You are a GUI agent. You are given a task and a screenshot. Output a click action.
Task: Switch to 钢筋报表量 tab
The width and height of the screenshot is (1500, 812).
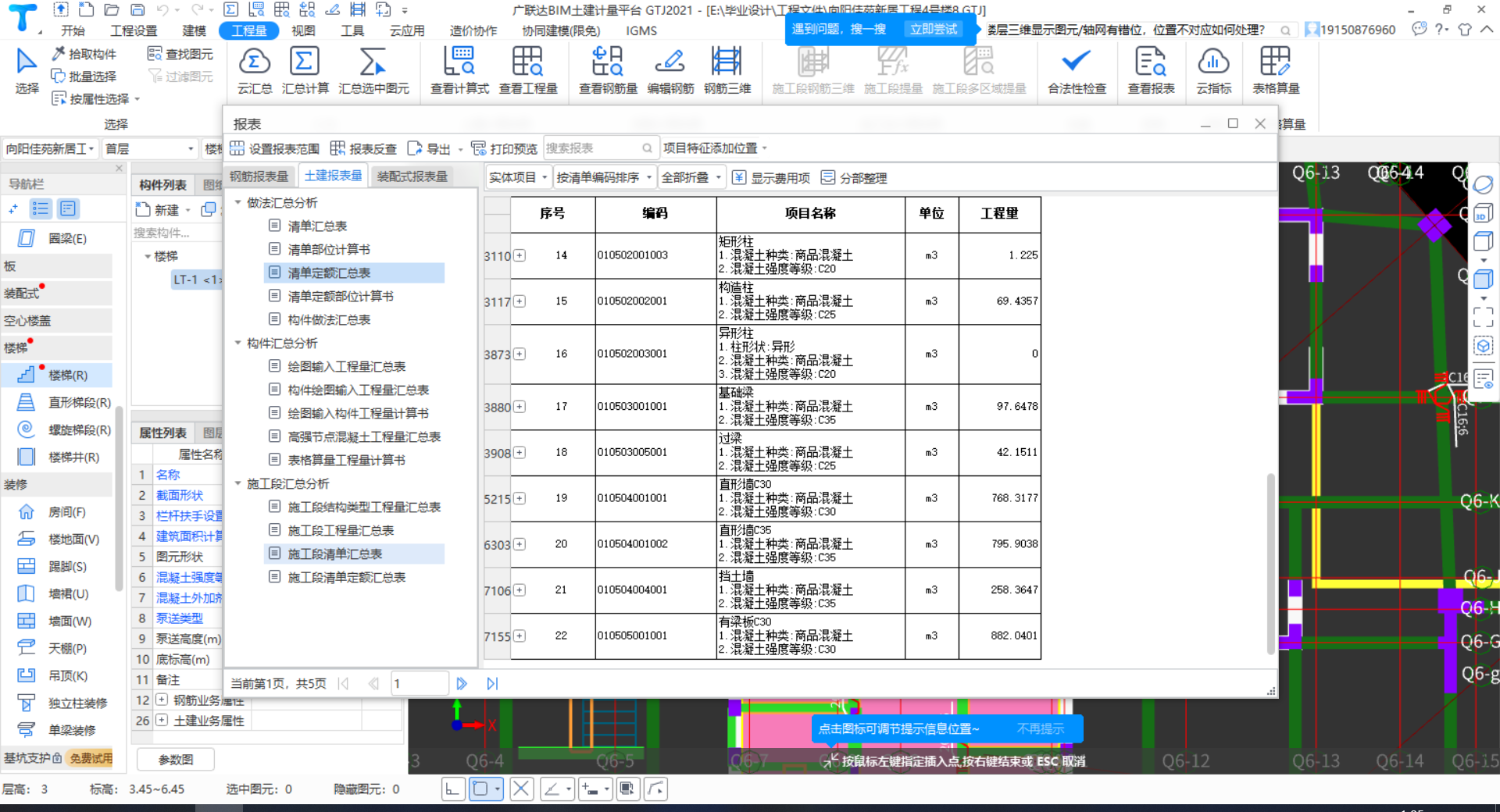(259, 176)
